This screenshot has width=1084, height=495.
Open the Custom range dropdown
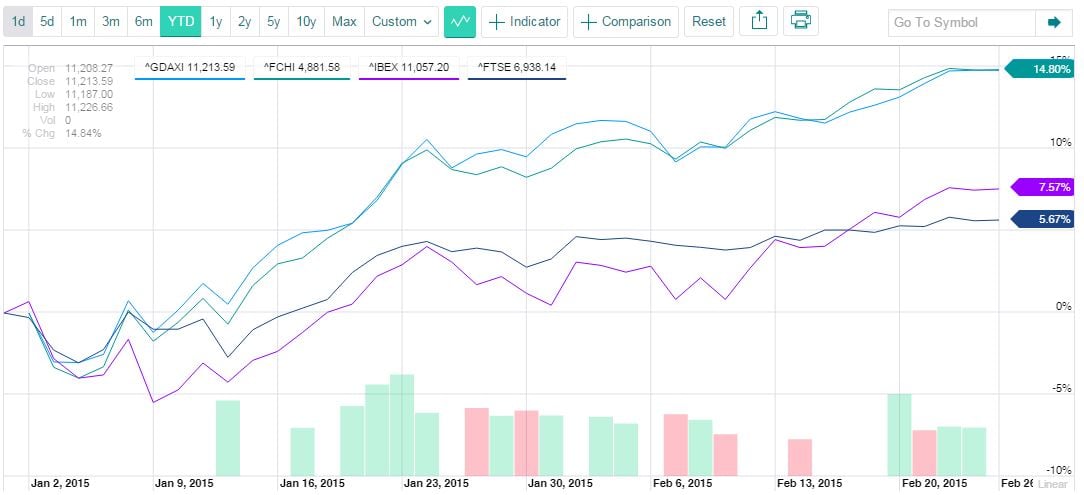click(402, 21)
